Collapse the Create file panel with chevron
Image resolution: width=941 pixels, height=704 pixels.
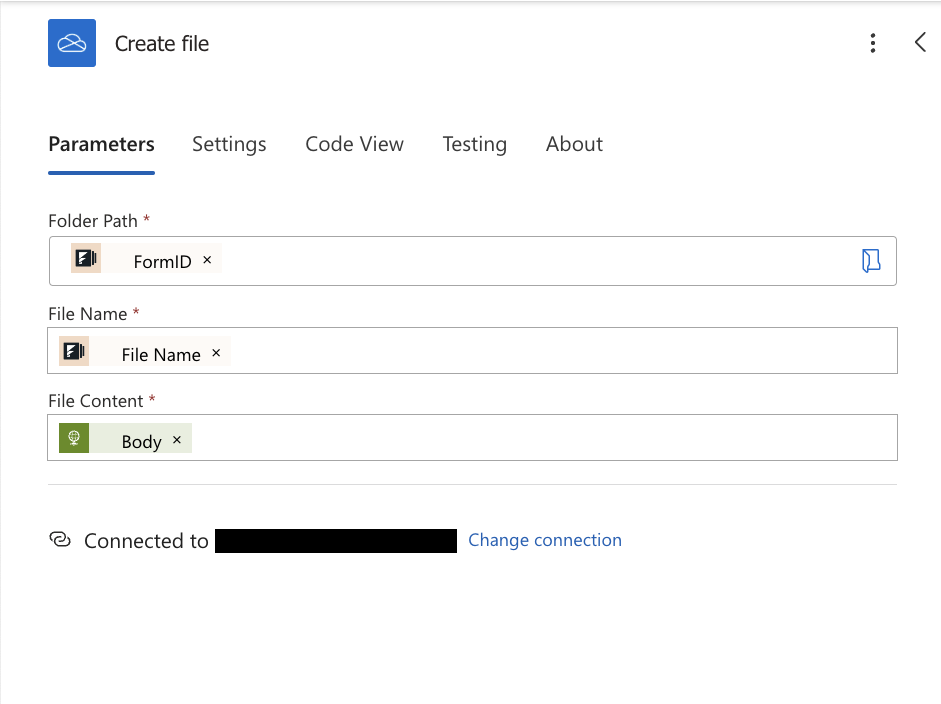coord(920,42)
